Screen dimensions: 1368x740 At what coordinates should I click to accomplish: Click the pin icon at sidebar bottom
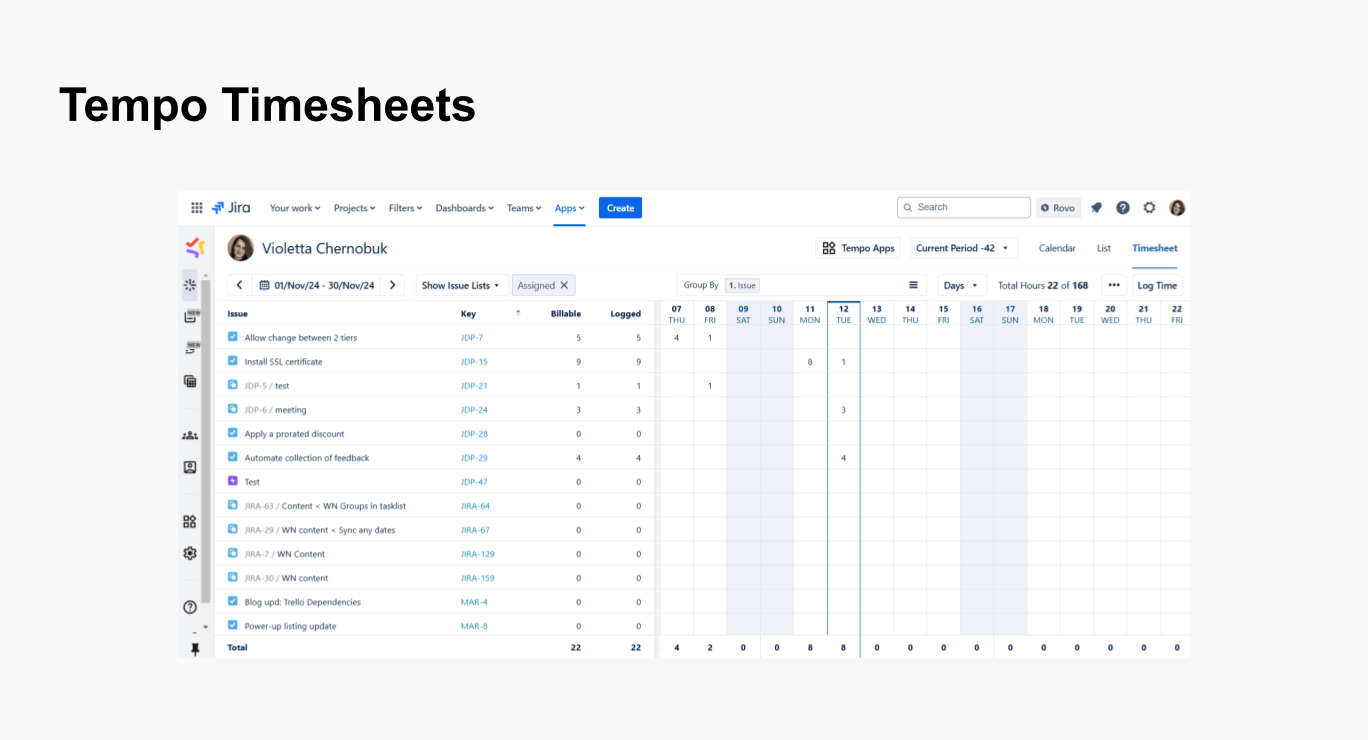pyautogui.click(x=195, y=649)
